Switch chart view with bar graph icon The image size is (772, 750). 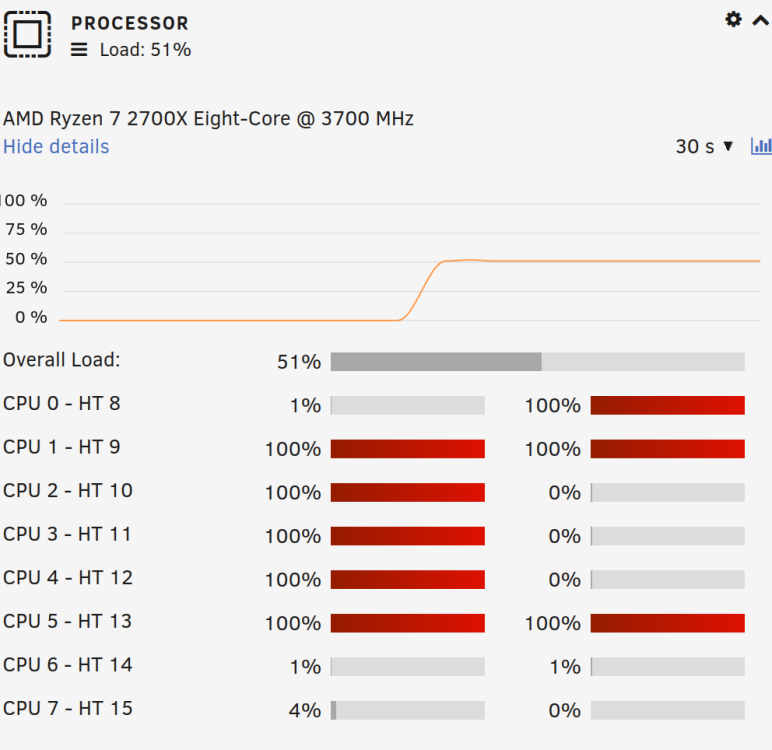761,146
